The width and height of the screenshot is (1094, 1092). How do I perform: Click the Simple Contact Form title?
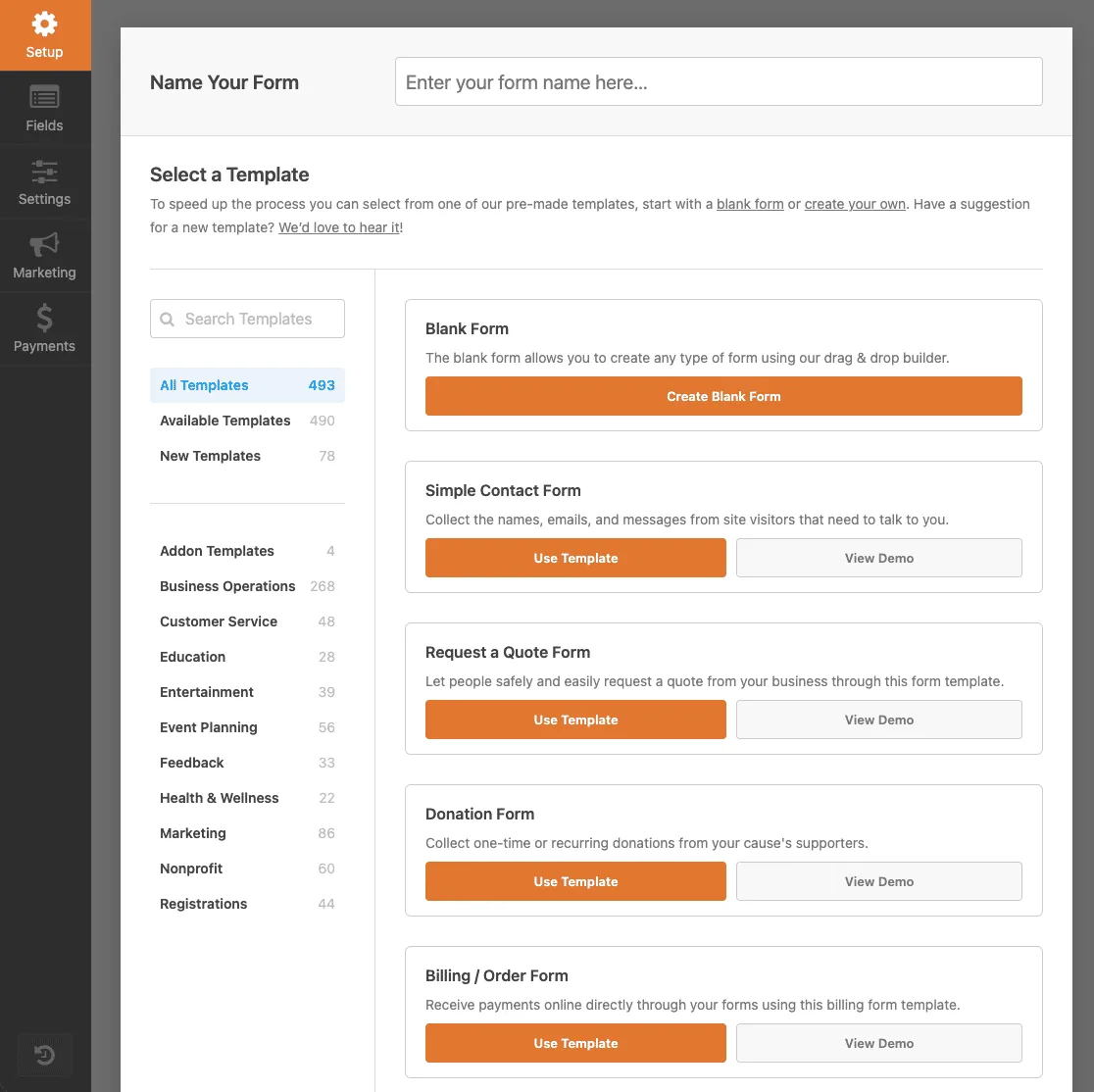503,490
